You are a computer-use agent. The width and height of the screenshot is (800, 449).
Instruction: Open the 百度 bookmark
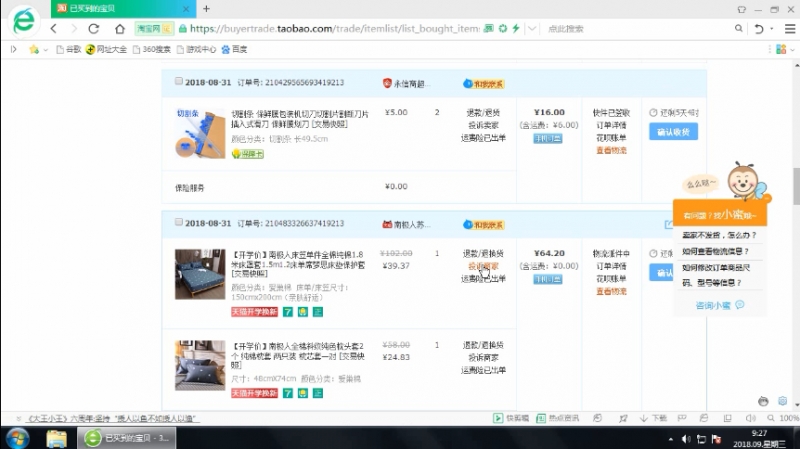[234, 49]
